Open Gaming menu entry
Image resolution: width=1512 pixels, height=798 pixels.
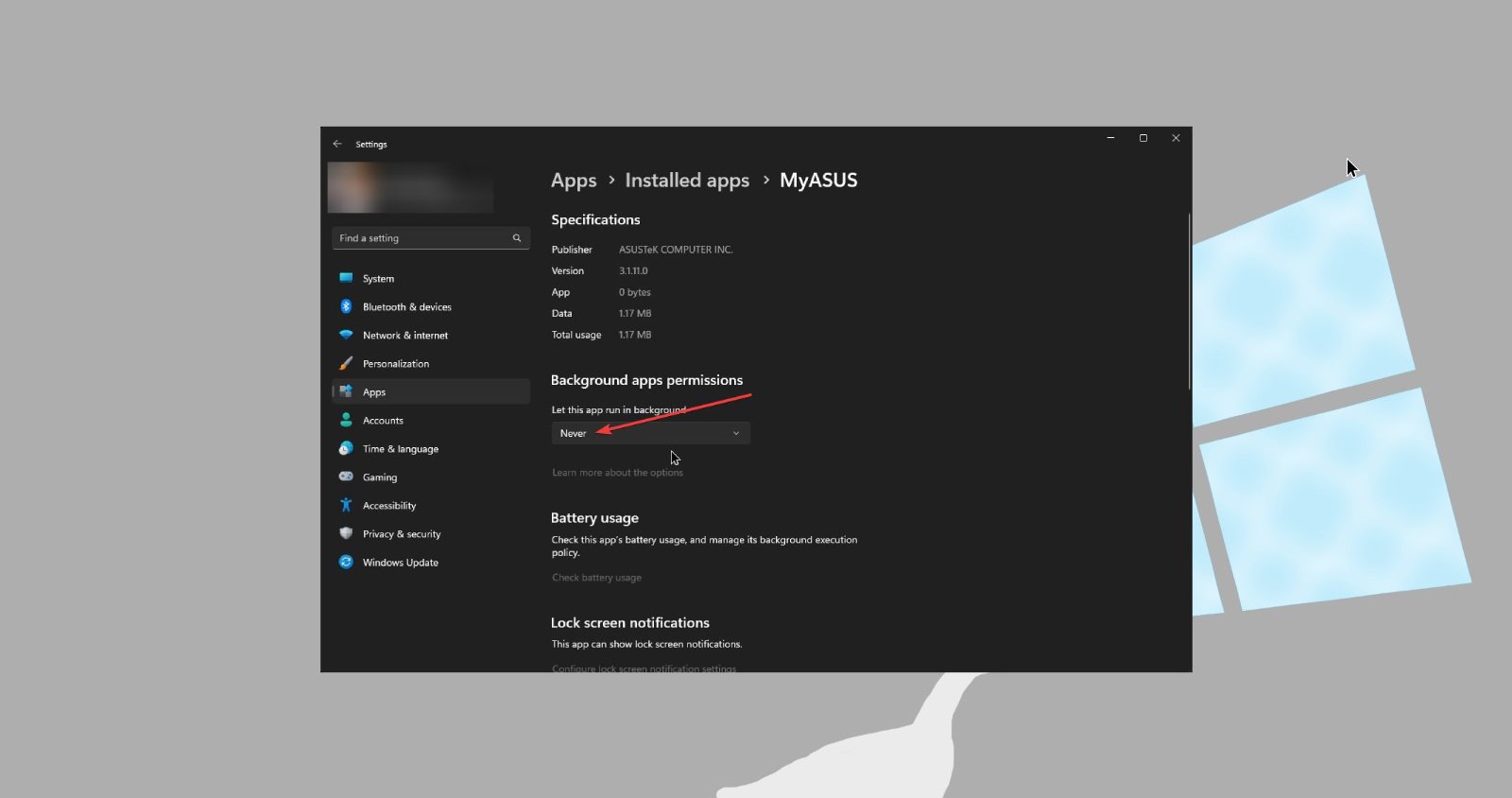click(x=431, y=477)
